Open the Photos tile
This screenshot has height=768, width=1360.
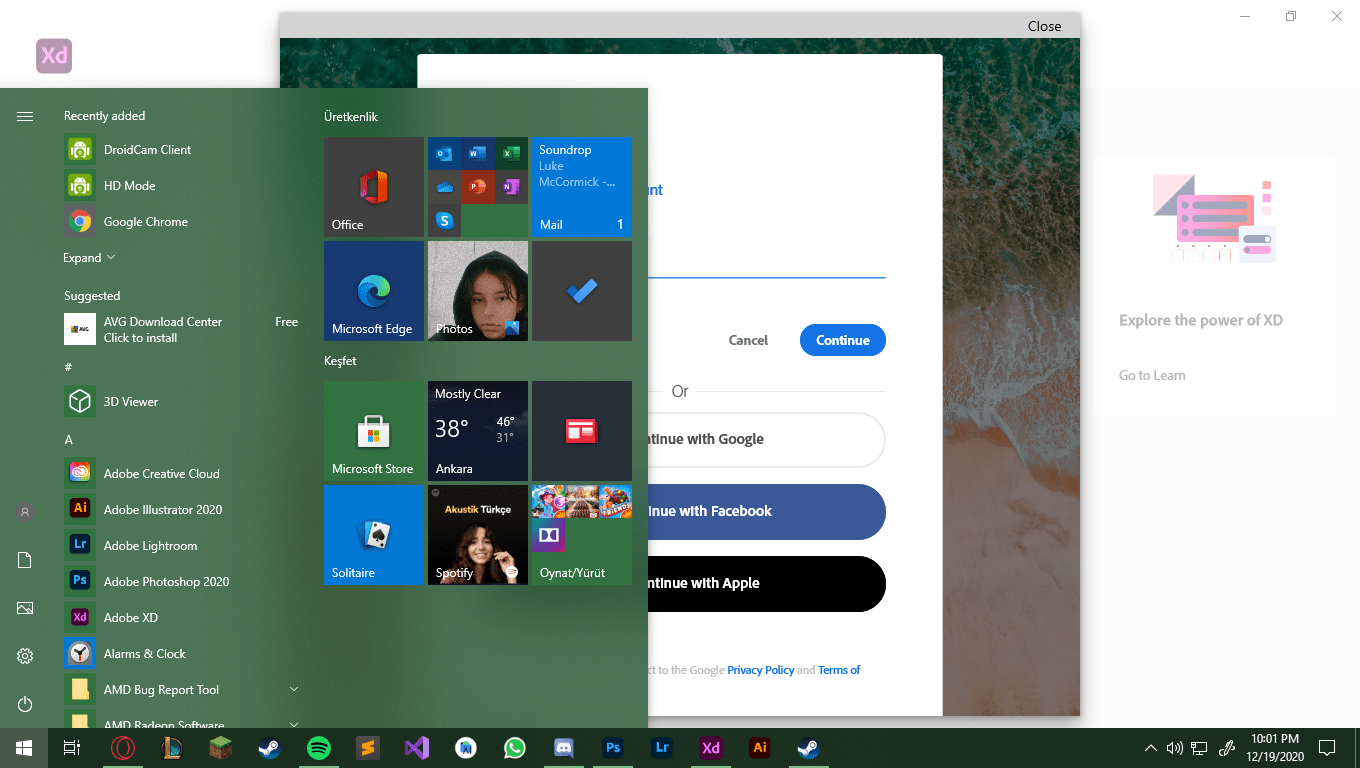(x=478, y=291)
